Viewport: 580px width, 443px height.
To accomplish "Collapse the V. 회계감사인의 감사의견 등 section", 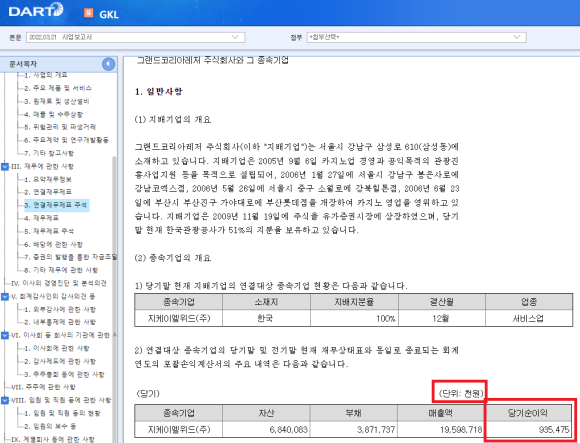I will pos(5,296).
